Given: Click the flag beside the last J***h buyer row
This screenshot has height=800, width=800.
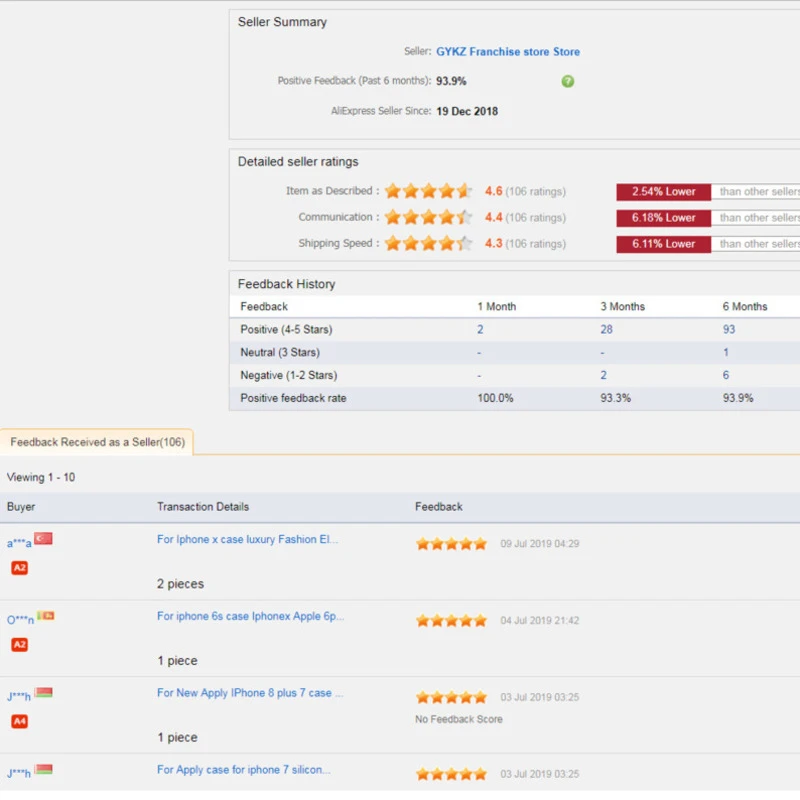Looking at the screenshot, I should 43,769.
